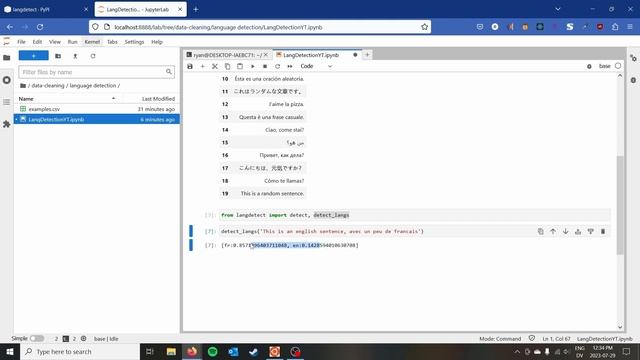Select examples.csv in the file list
The height and width of the screenshot is (360, 640).
(97, 109)
